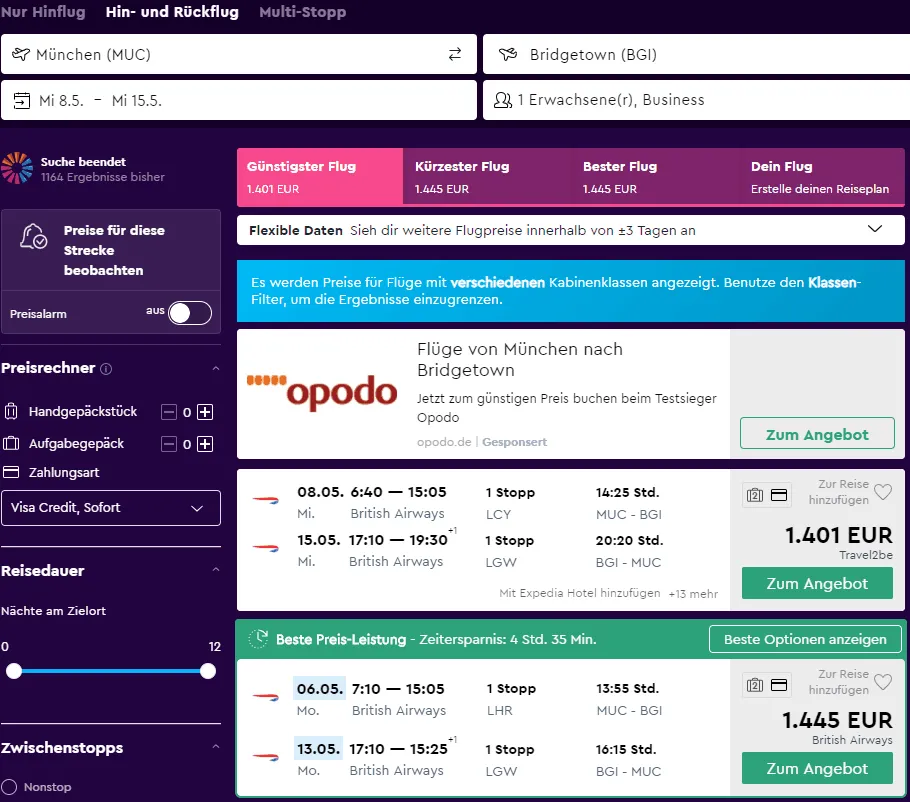Click the info icon beside Preisrechner
The image size is (910, 802).
pyautogui.click(x=107, y=369)
